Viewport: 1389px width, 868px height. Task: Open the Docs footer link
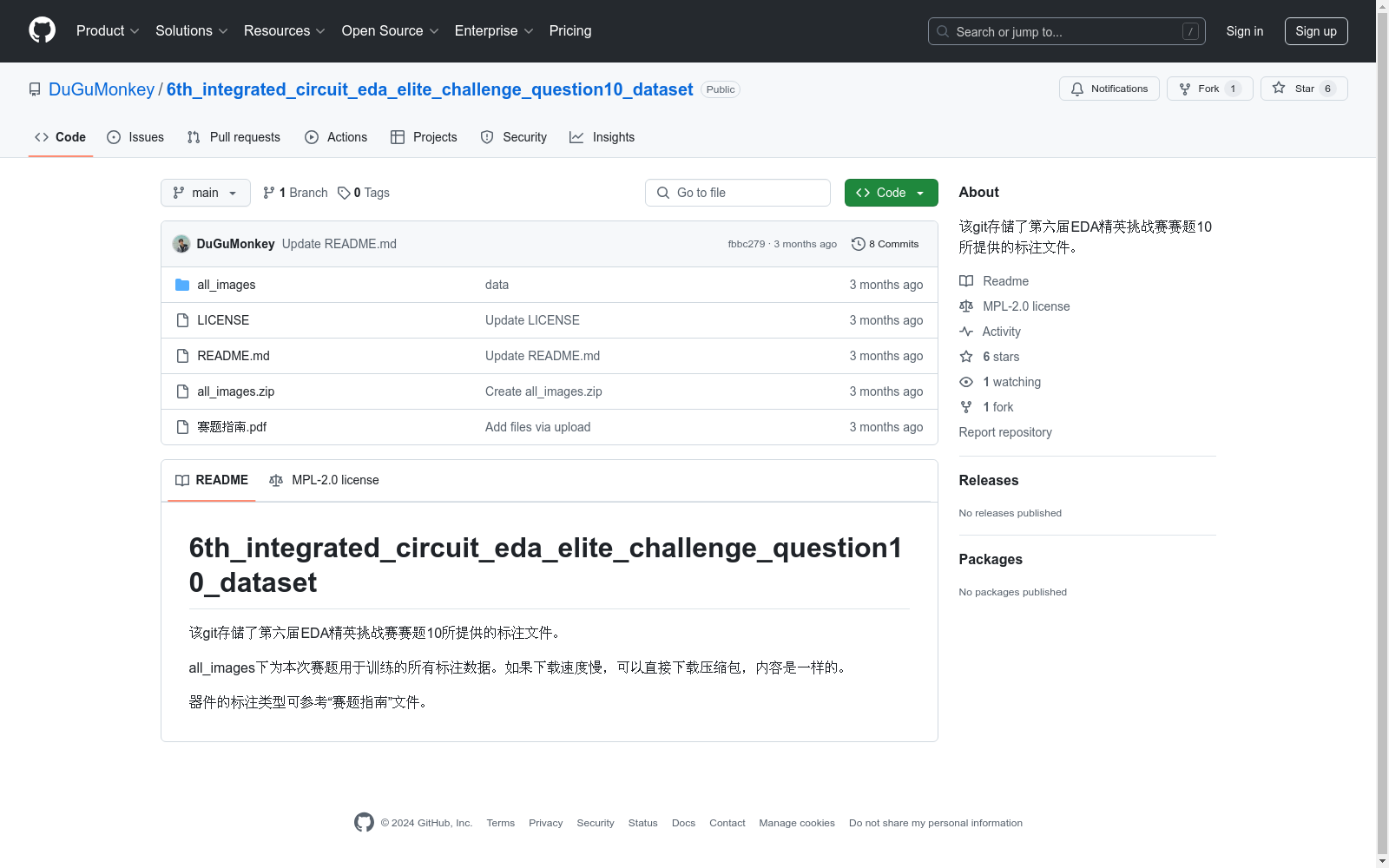[x=683, y=823]
